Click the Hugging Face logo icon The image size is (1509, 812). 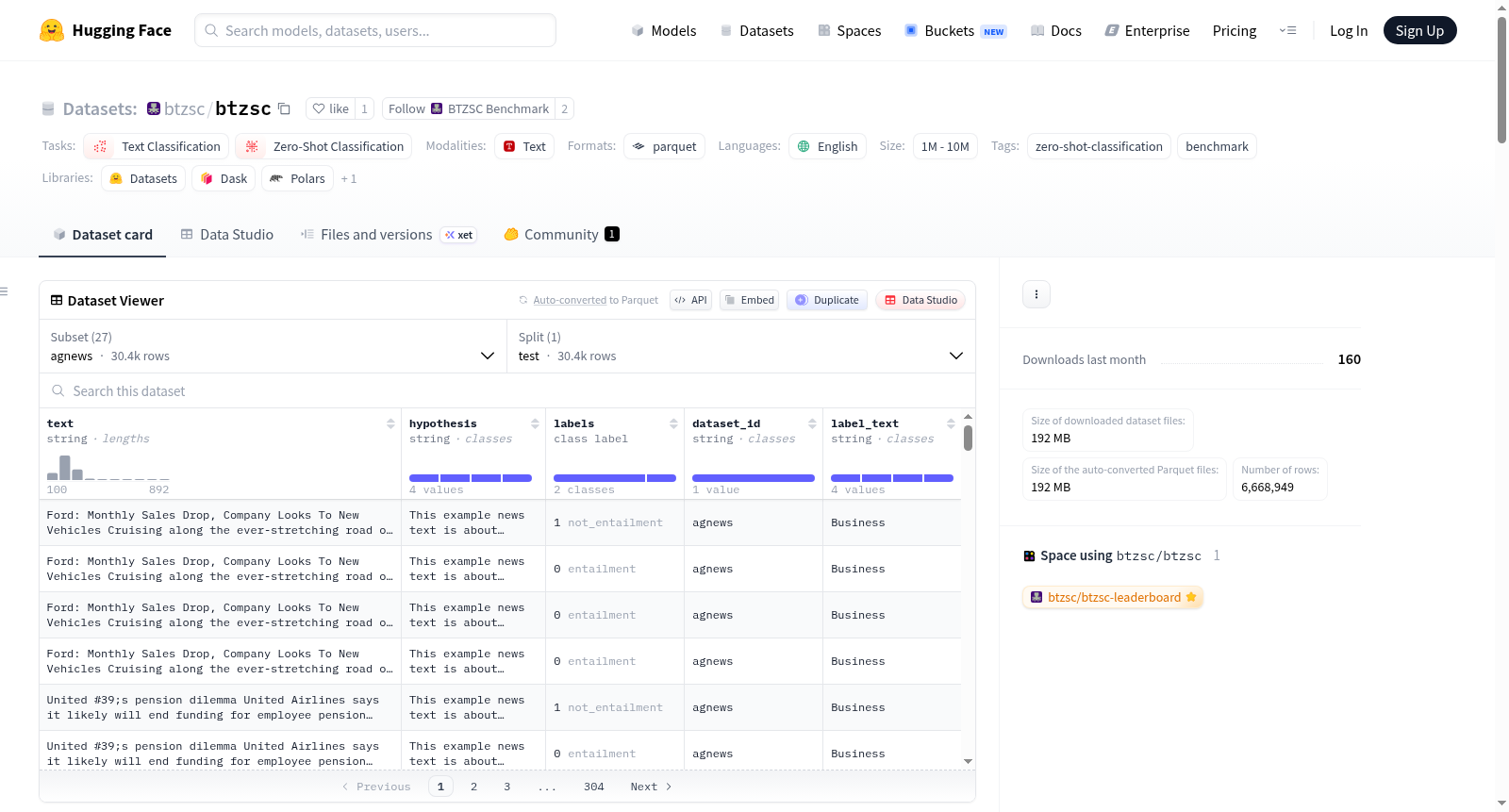pyautogui.click(x=52, y=30)
